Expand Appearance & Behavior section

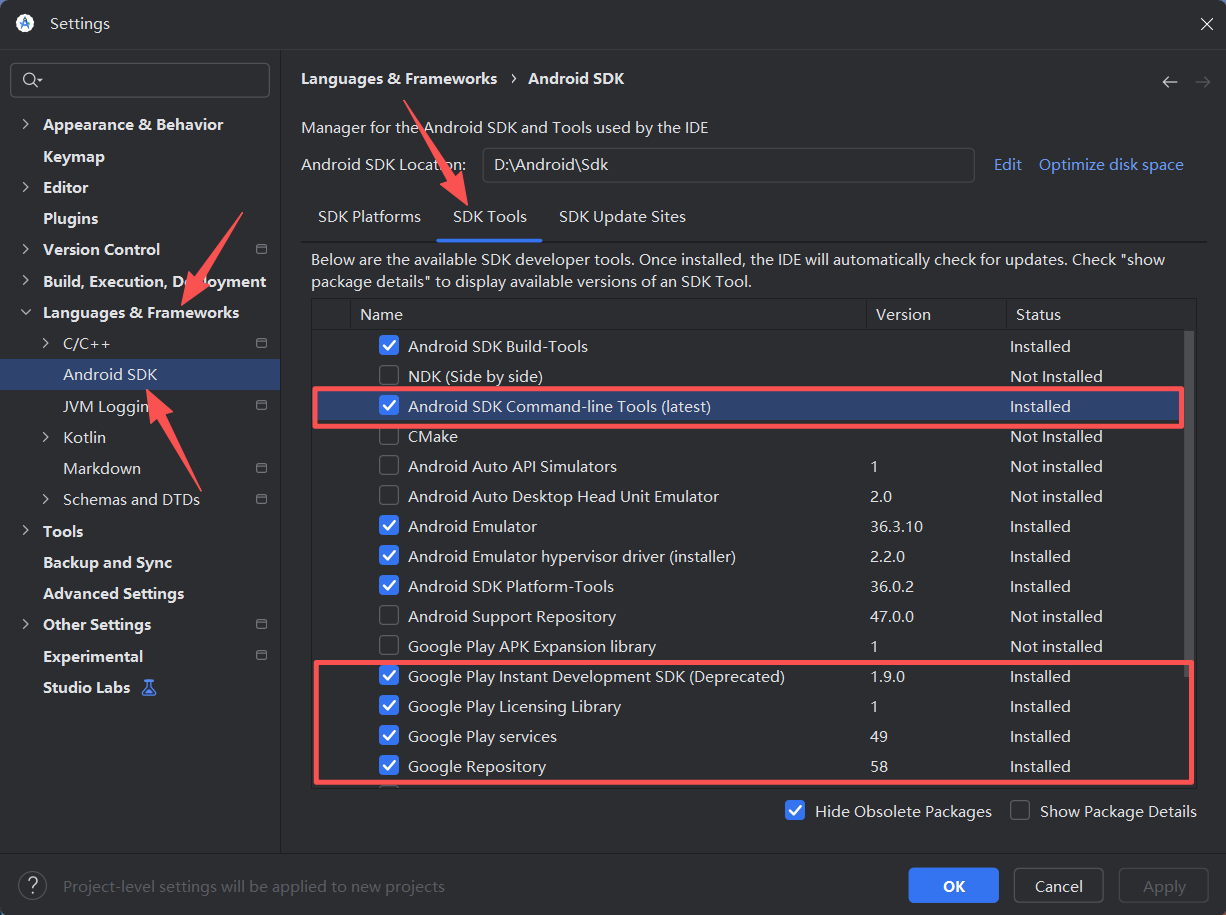(x=25, y=125)
